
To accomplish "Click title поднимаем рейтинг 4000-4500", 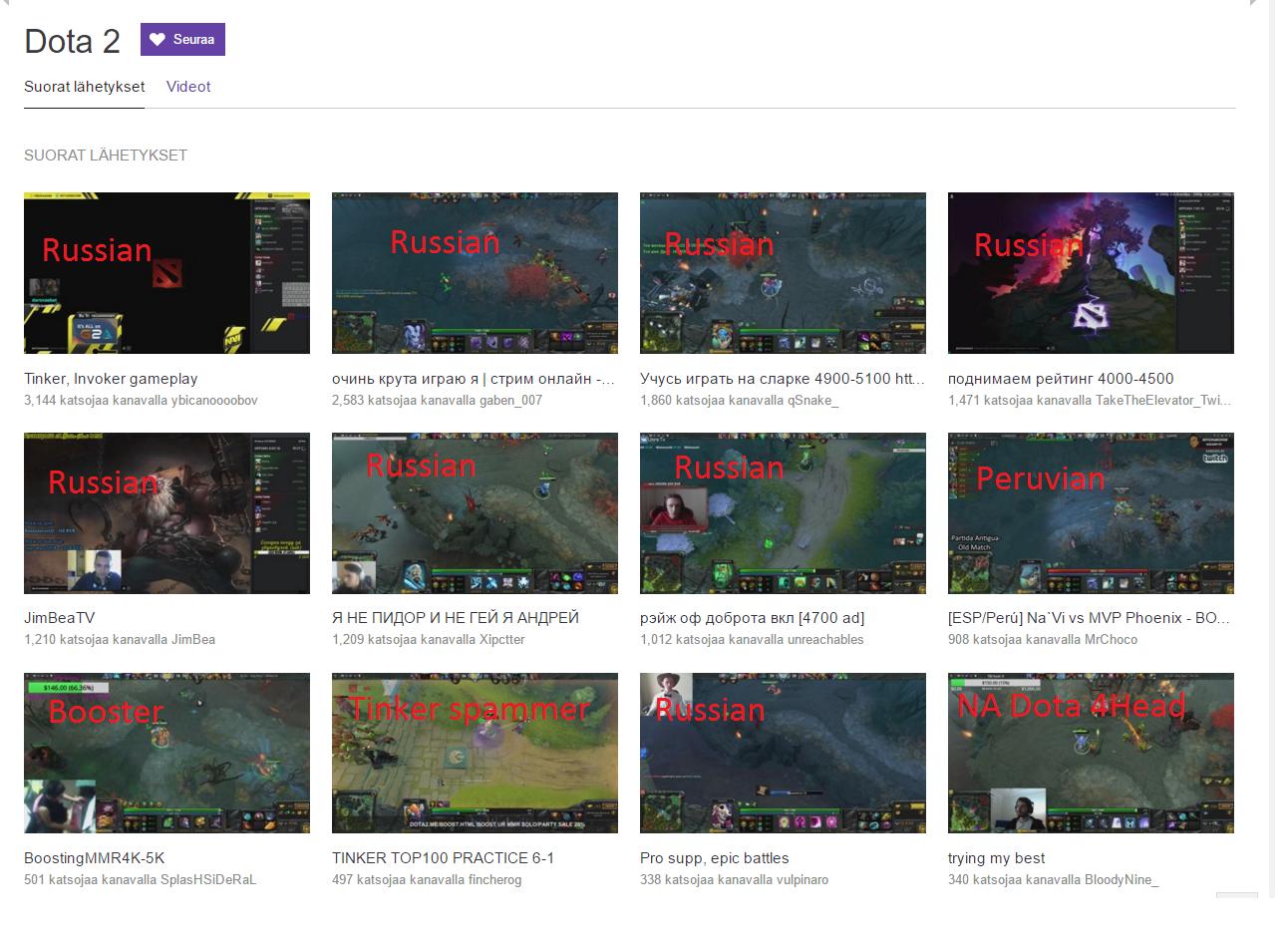I will pos(1061,379).
